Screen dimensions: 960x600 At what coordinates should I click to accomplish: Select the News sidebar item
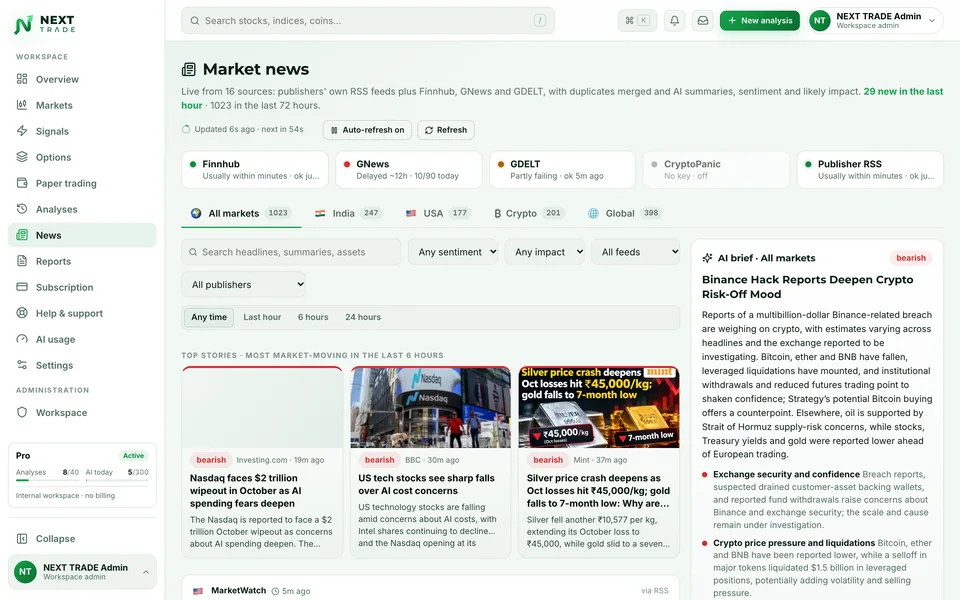[x=82, y=235]
